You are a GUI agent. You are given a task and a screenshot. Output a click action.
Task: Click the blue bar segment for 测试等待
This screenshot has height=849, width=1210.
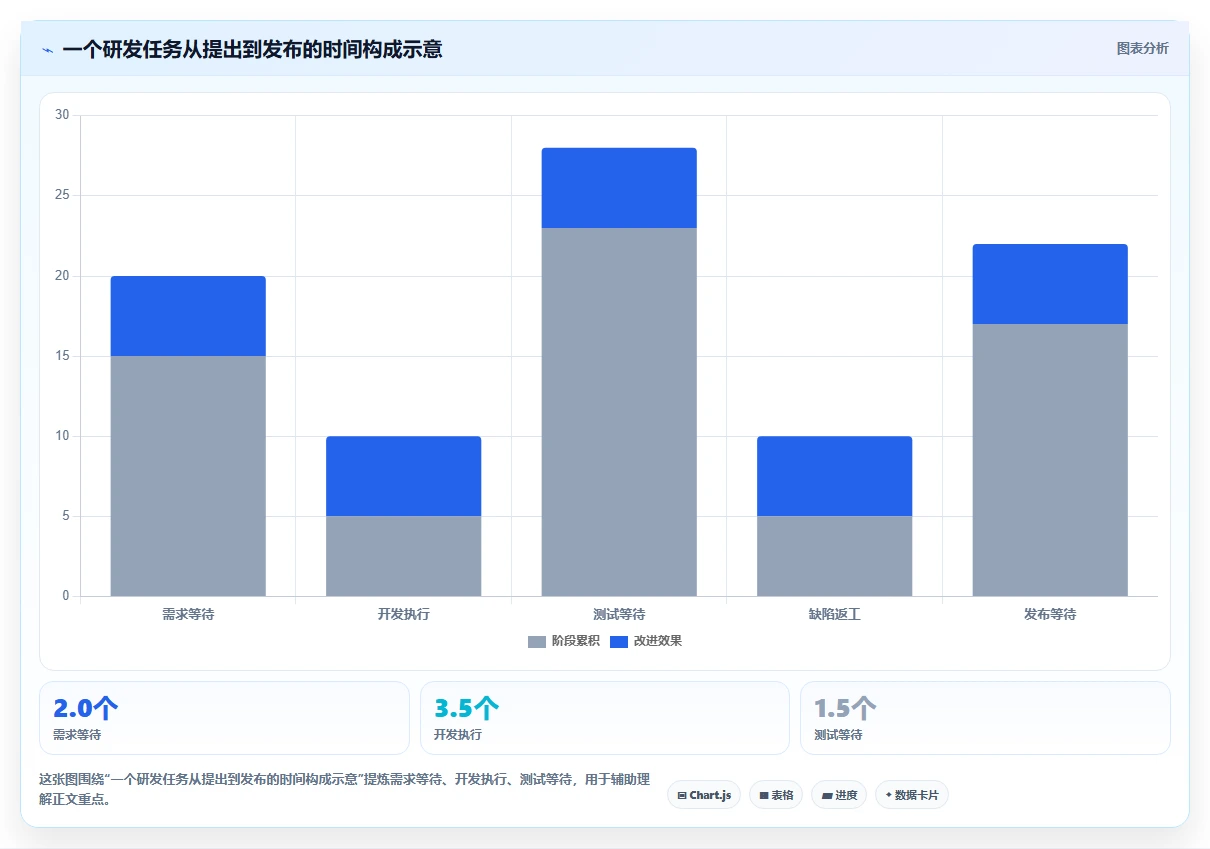click(x=619, y=188)
